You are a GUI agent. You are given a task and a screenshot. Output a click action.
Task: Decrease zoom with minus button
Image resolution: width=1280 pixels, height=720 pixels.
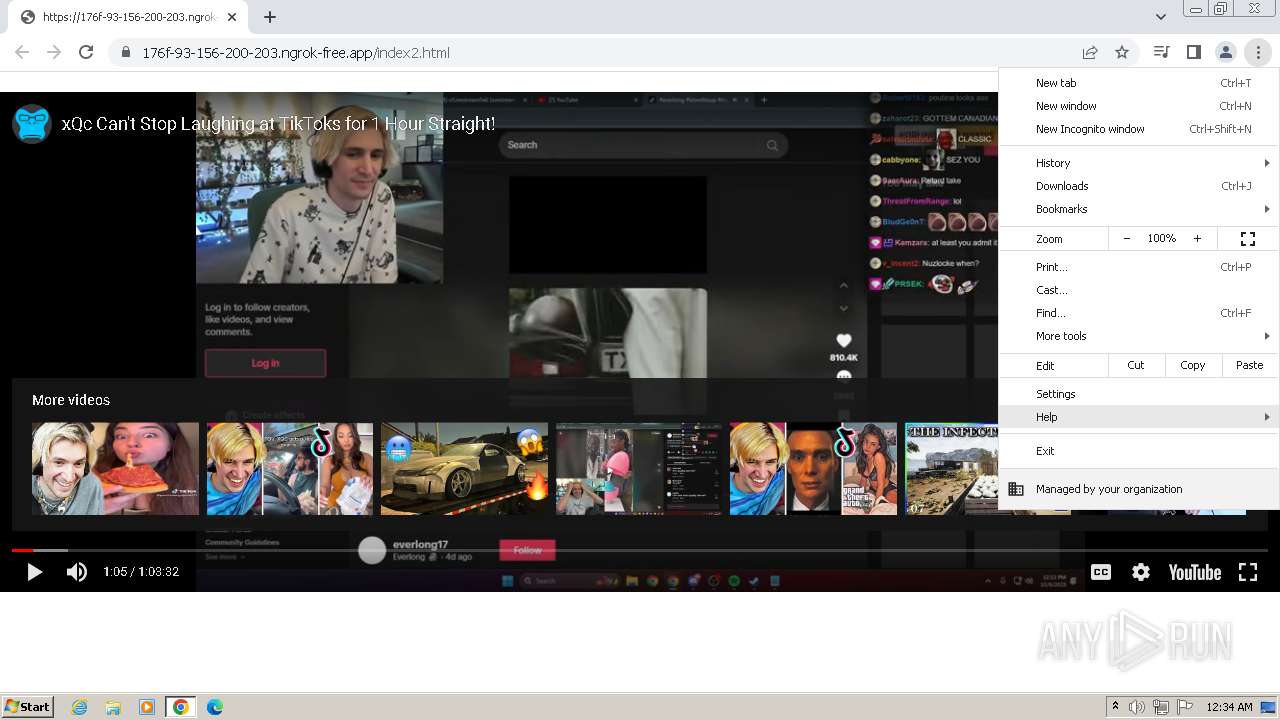point(1127,239)
